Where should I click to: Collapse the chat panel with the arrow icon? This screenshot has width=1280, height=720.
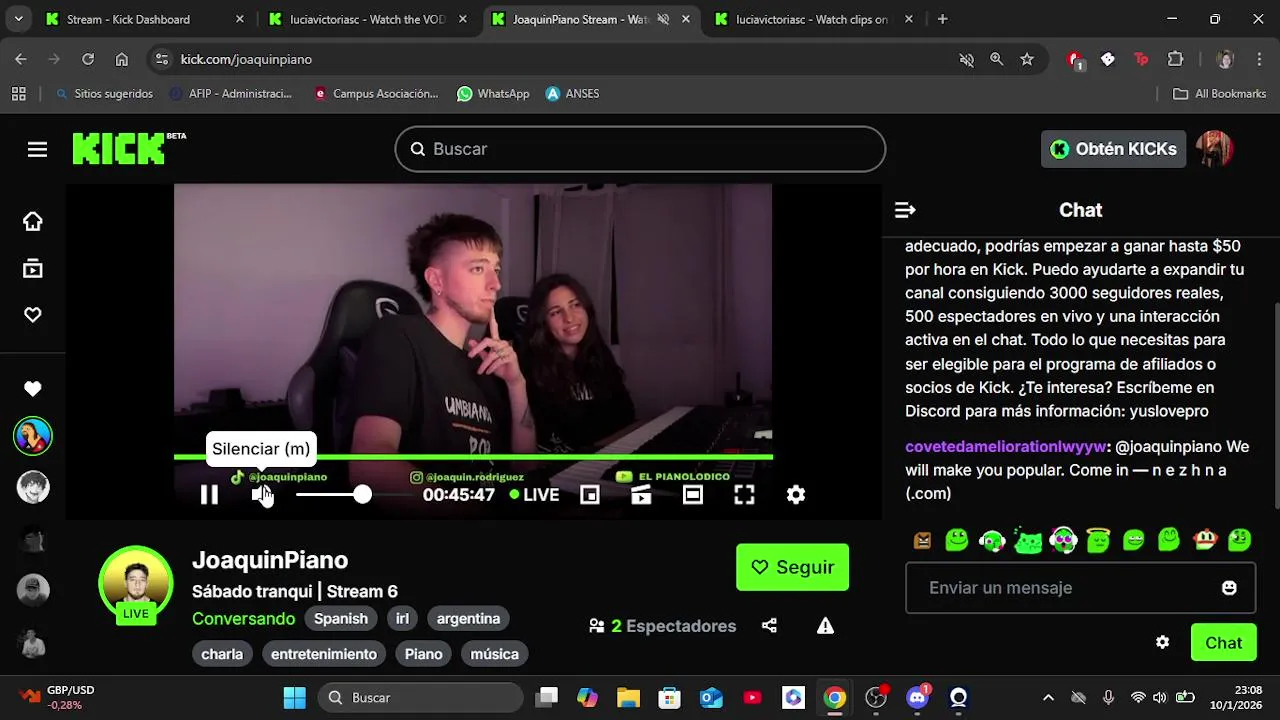pos(905,210)
